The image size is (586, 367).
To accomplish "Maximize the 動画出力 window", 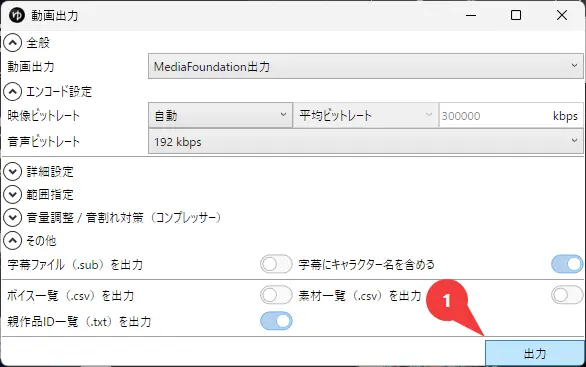I will pos(516,15).
